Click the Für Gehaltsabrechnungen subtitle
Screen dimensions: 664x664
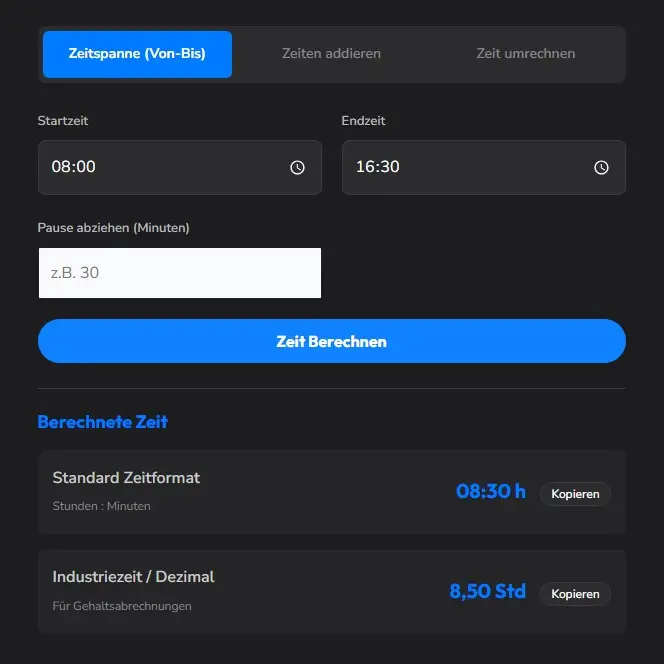pos(121,606)
